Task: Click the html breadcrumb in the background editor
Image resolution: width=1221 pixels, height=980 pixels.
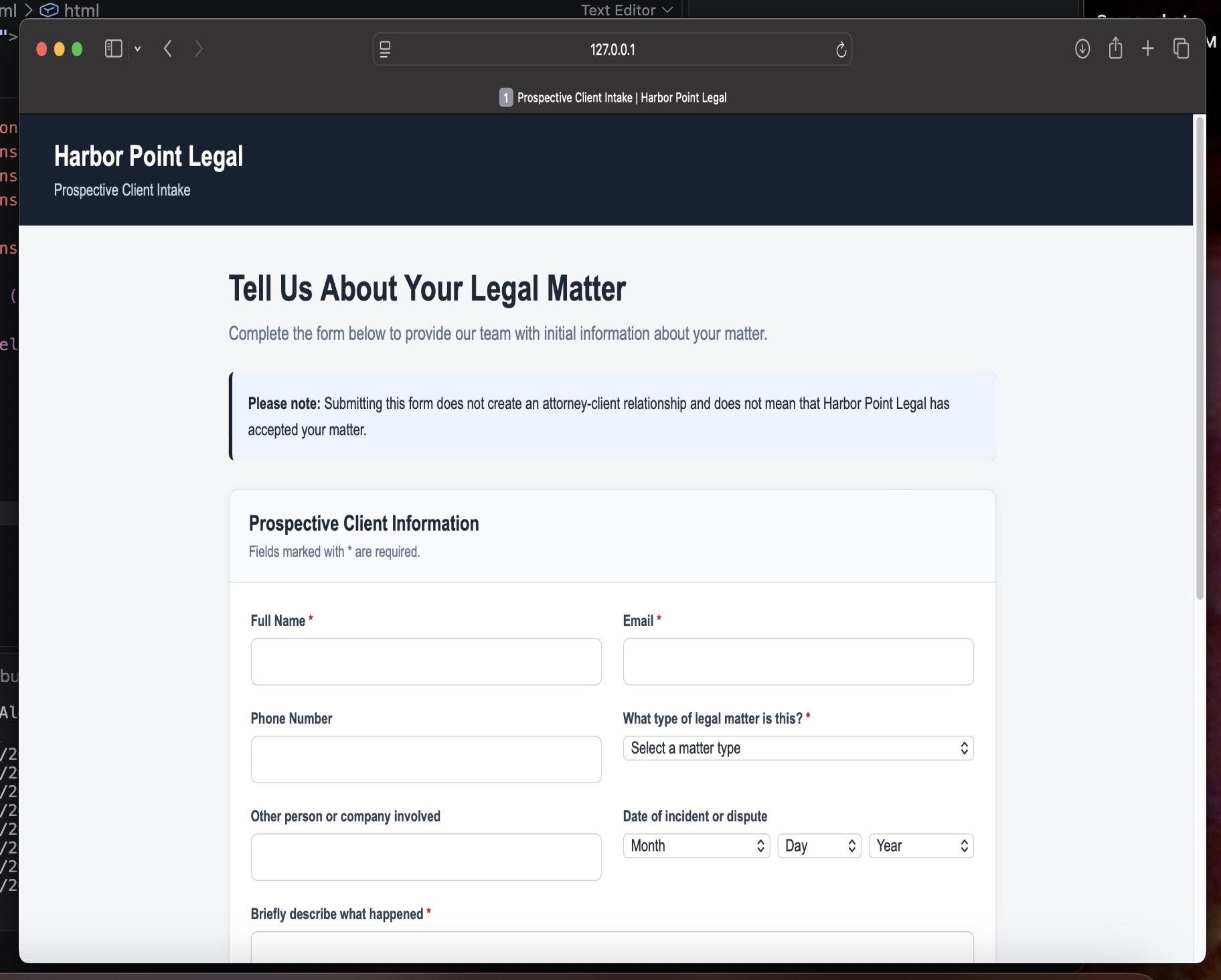Action: coord(70,10)
